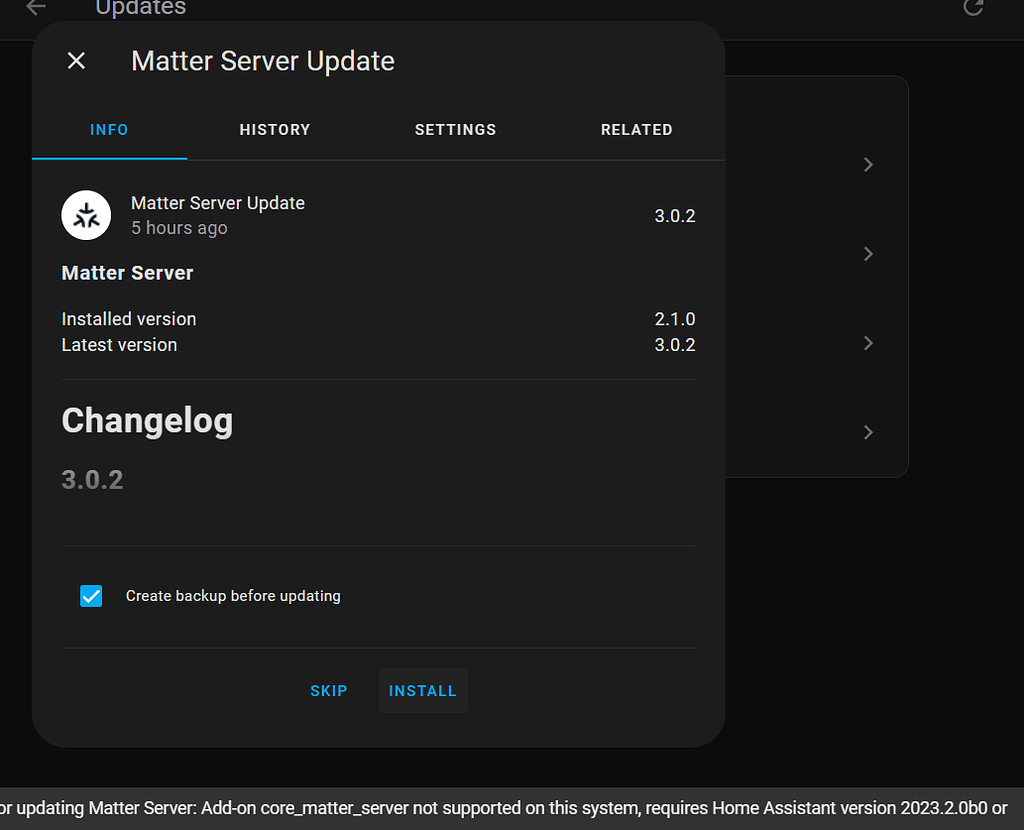This screenshot has height=830, width=1024.
Task: Expand the first update list entry
Action: (867, 164)
